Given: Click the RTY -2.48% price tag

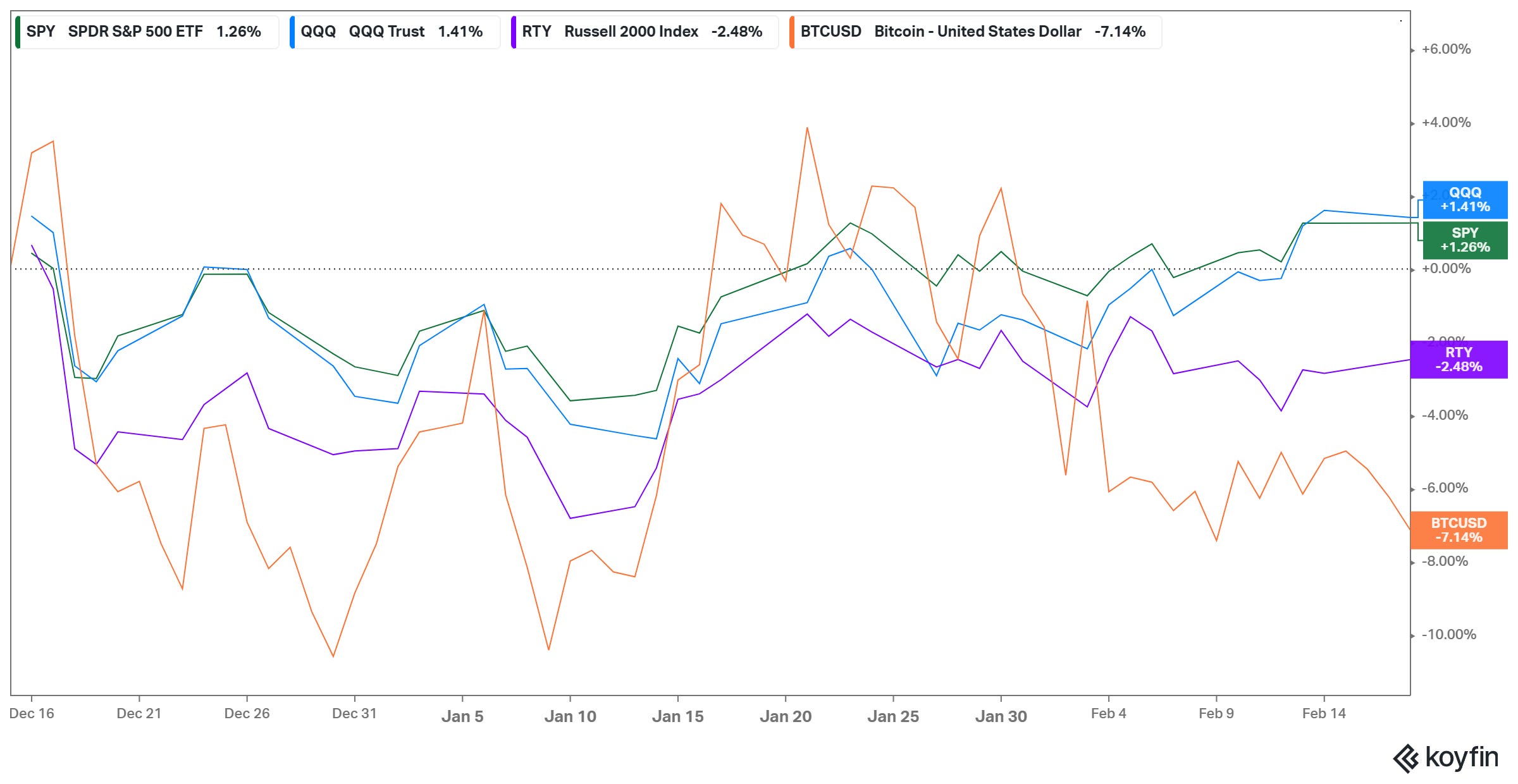Looking at the screenshot, I should point(1459,360).
